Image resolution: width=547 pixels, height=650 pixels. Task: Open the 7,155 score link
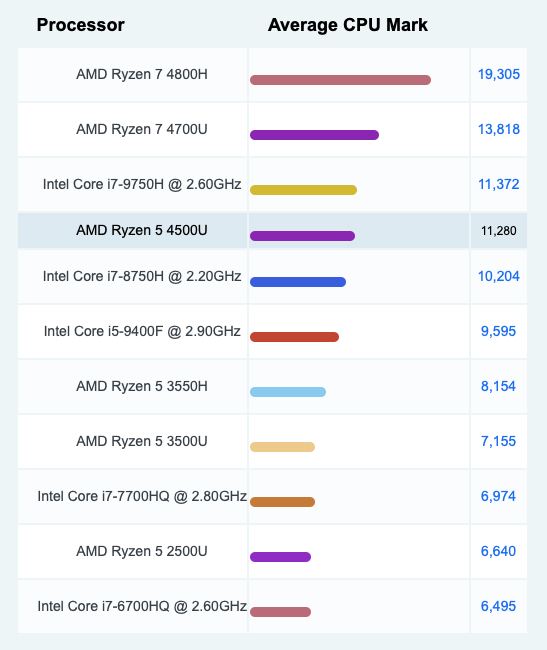[x=498, y=441]
